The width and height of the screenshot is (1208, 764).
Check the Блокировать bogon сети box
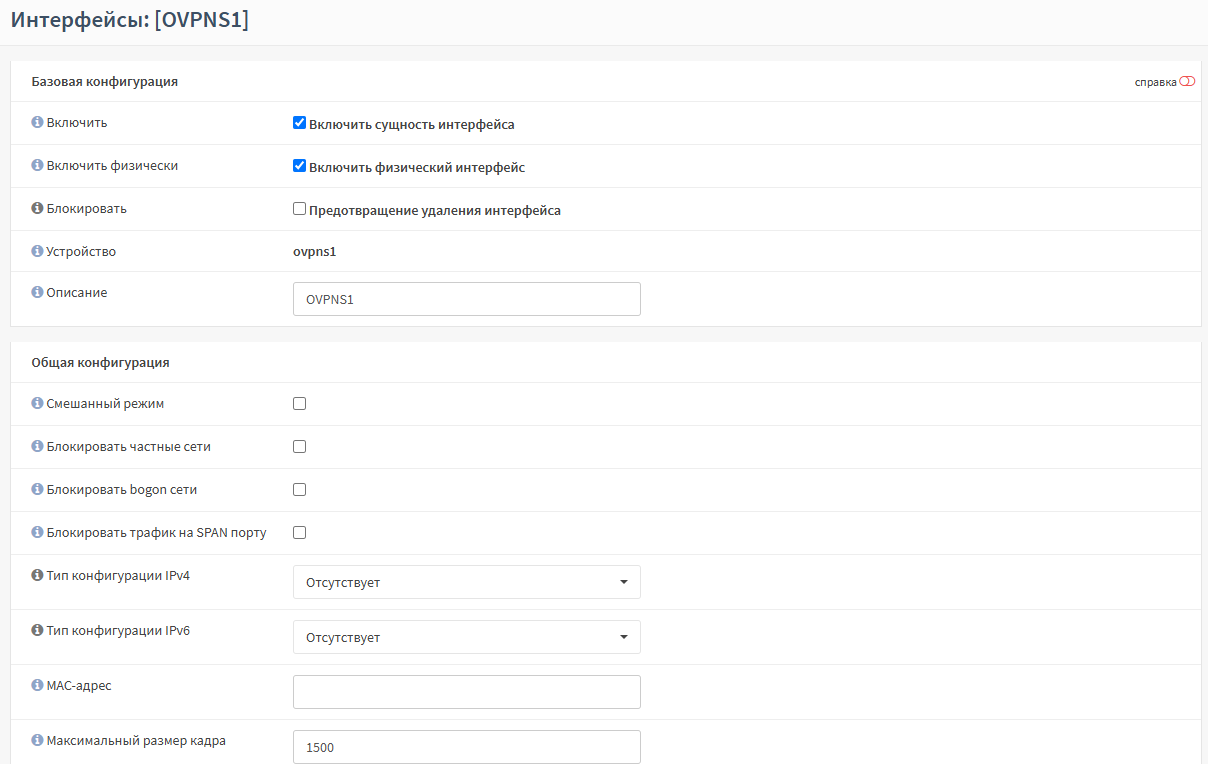(299, 490)
